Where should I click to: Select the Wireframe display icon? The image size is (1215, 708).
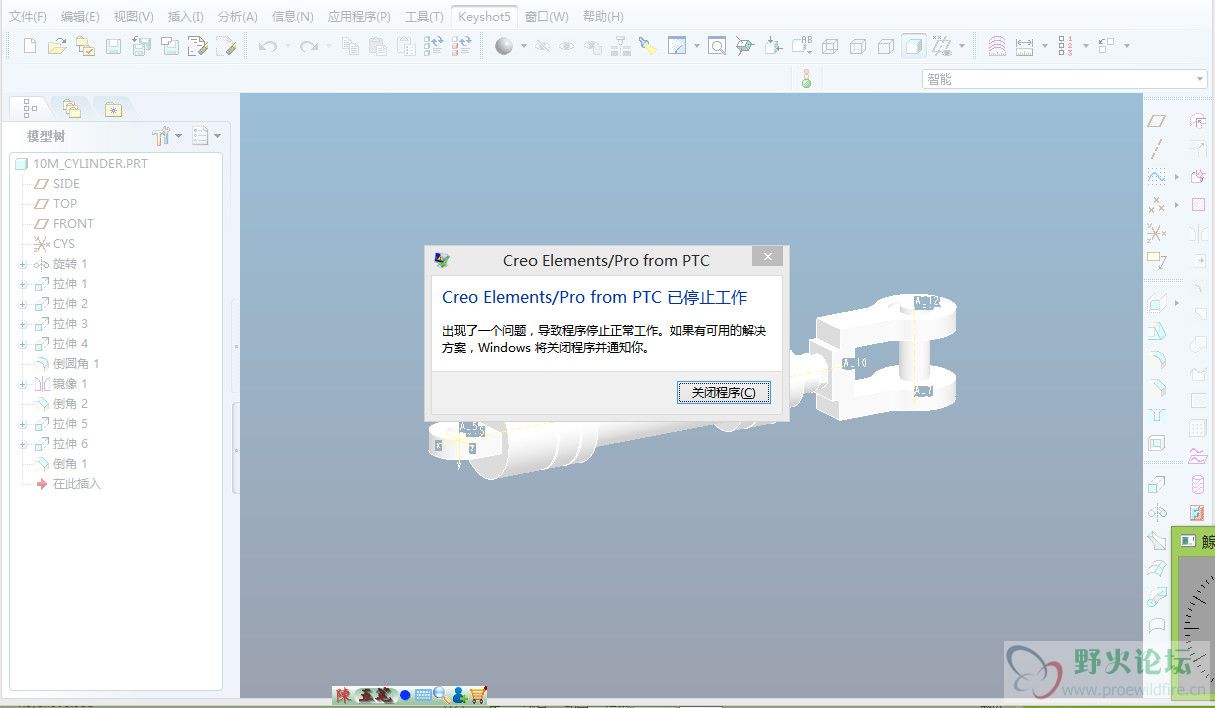point(830,46)
